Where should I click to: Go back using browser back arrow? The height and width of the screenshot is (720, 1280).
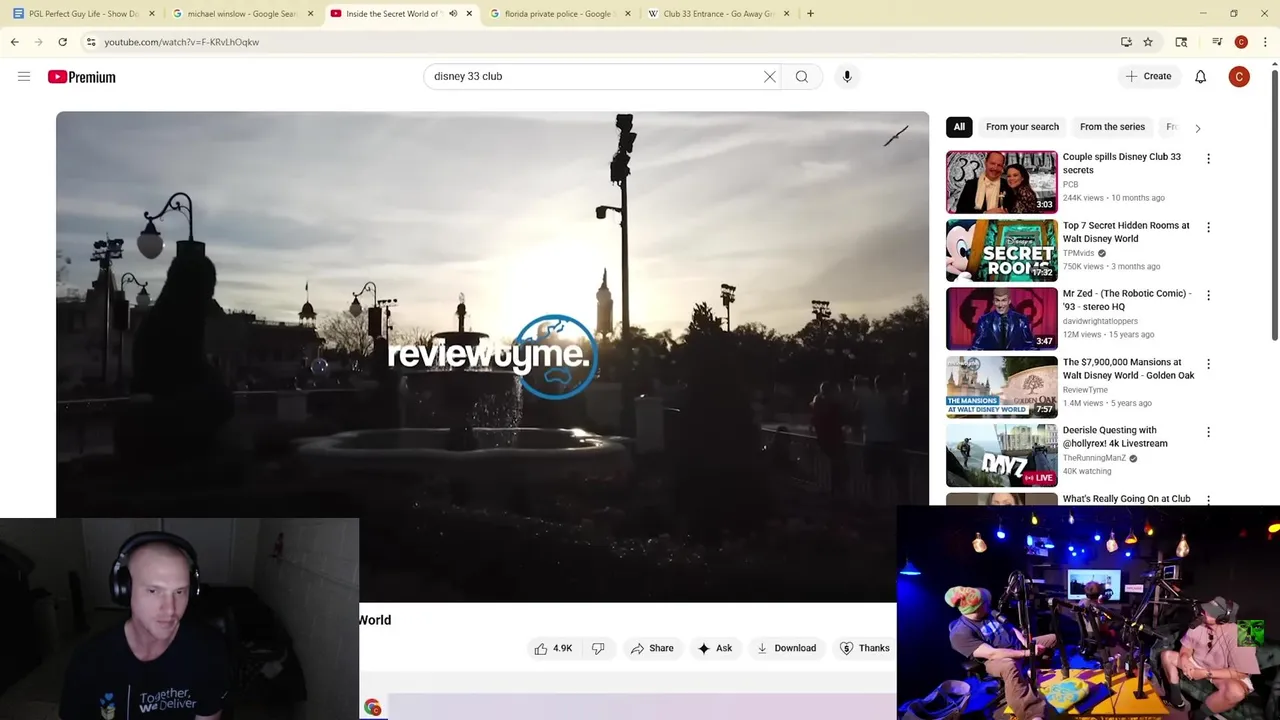[x=15, y=42]
